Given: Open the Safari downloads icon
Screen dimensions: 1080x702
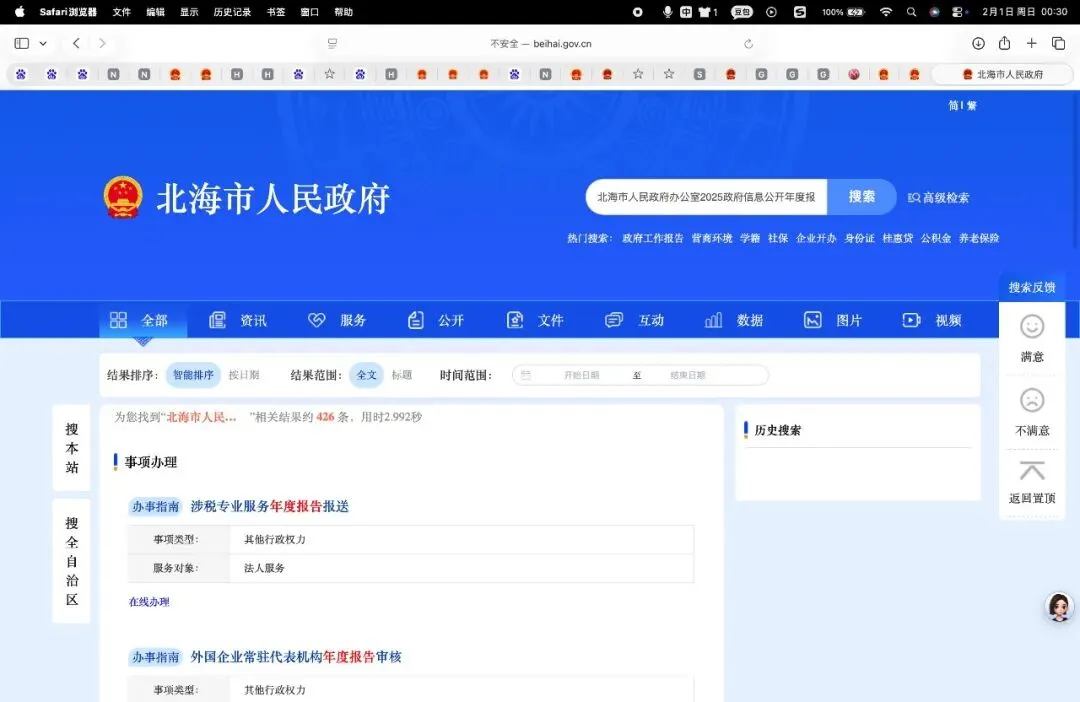Looking at the screenshot, I should pos(978,43).
